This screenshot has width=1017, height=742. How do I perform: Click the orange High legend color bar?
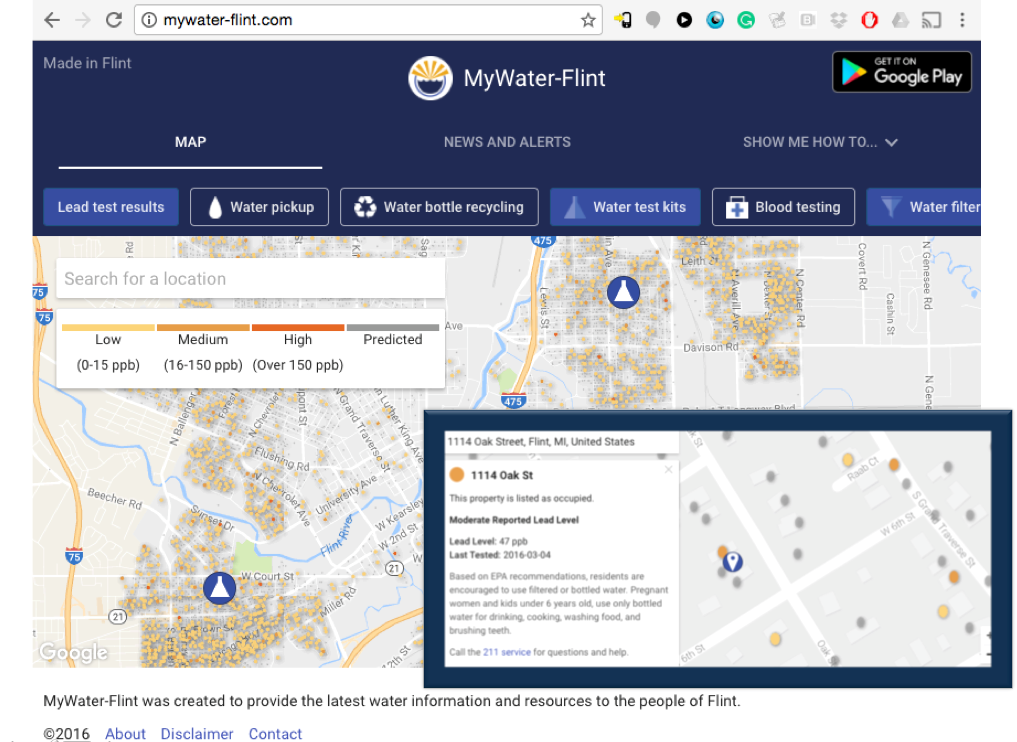click(297, 328)
